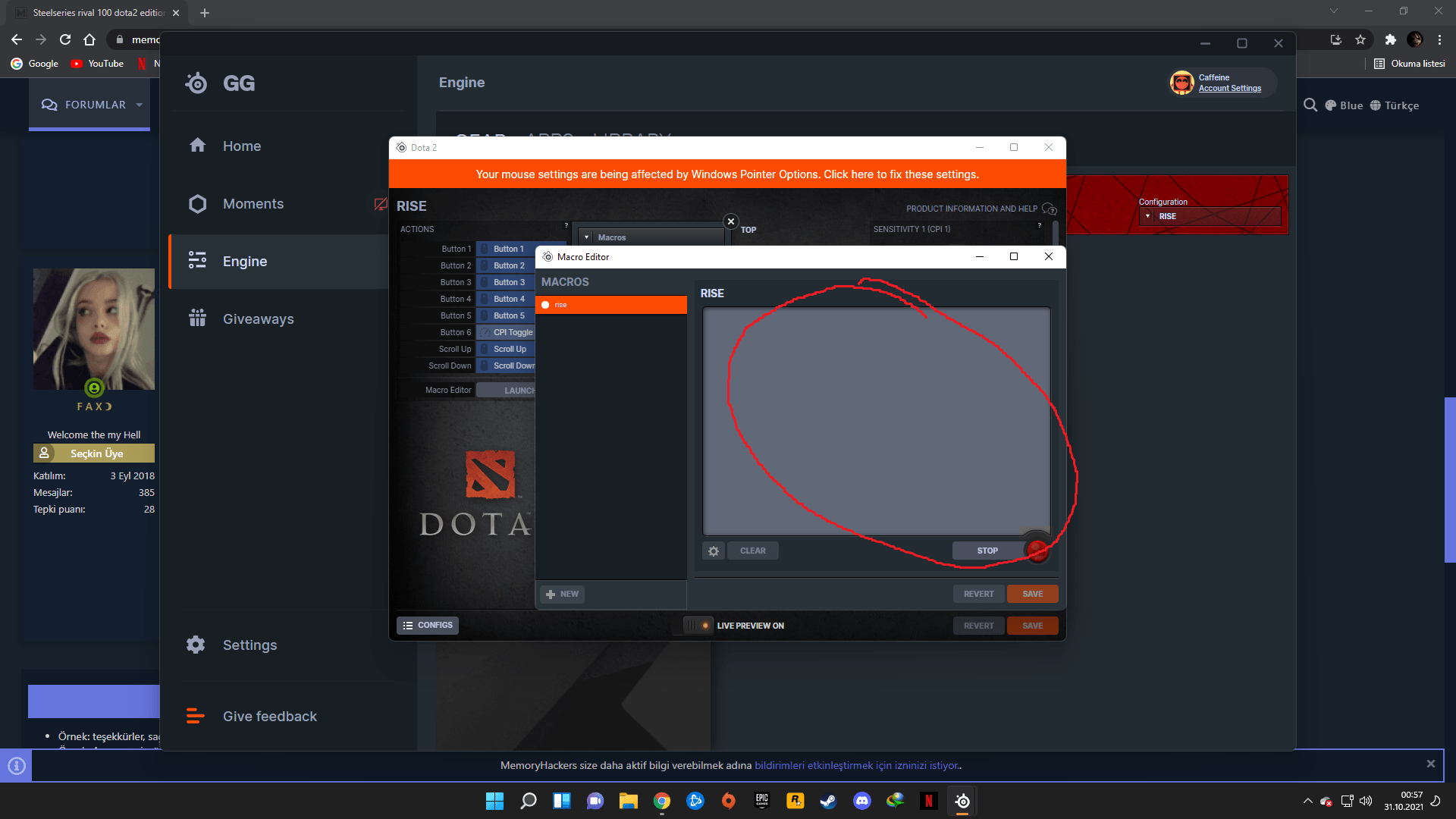The height and width of the screenshot is (819, 1456).
Task: Open taskbar Search icon
Action: pos(528,801)
